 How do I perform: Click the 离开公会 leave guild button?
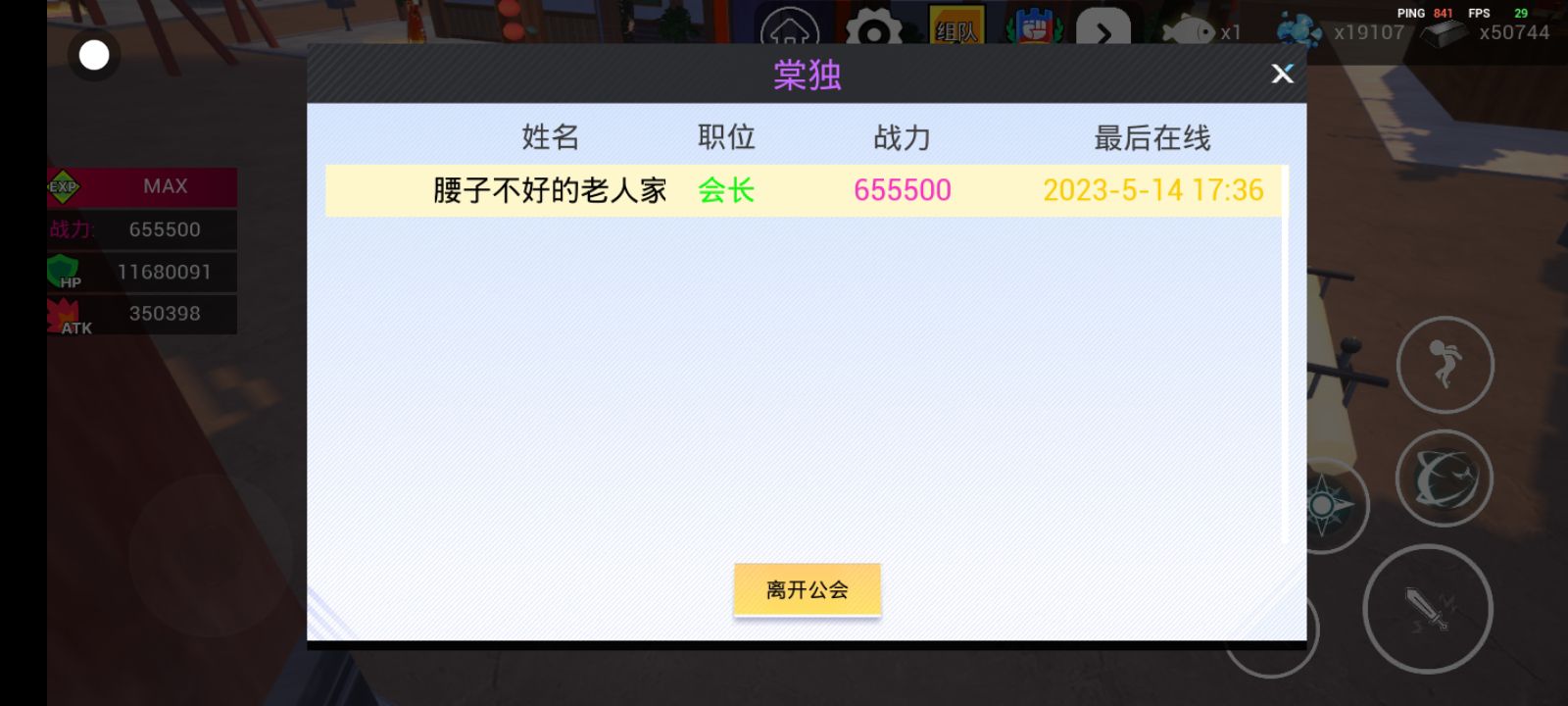808,590
